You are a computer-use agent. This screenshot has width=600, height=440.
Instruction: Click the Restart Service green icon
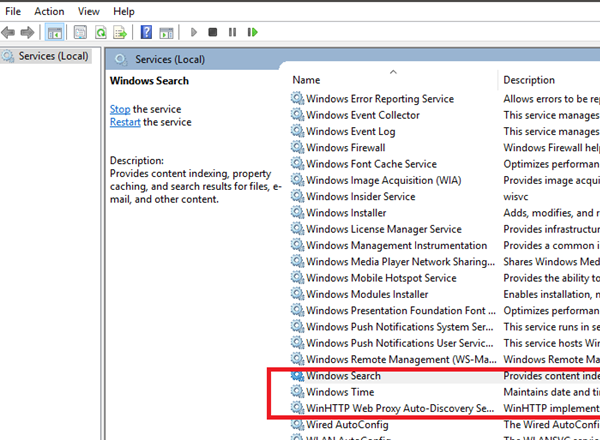coord(253,32)
